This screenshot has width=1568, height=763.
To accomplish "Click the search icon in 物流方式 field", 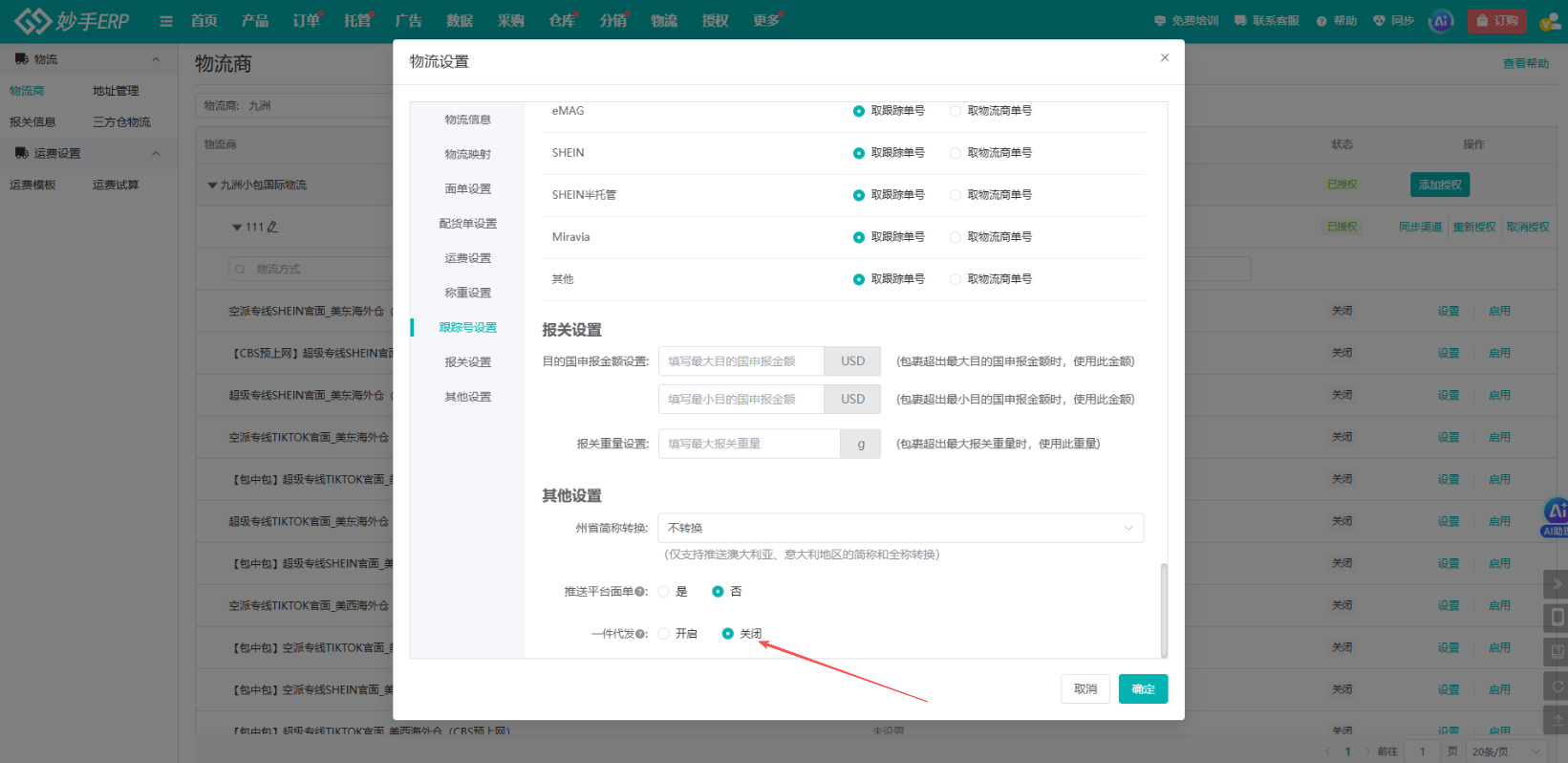I will (240, 270).
